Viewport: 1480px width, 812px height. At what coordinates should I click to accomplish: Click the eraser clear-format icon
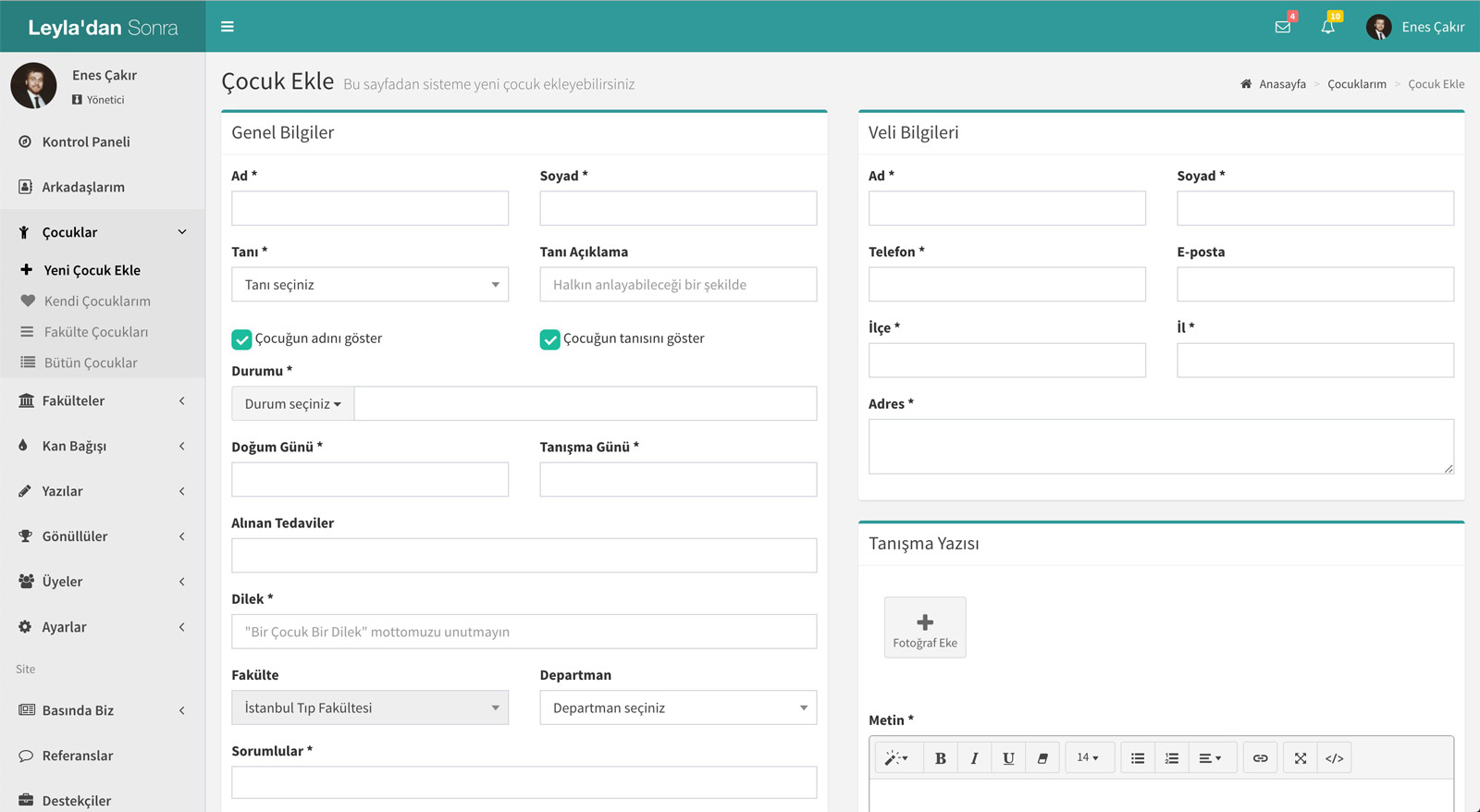click(x=1042, y=758)
